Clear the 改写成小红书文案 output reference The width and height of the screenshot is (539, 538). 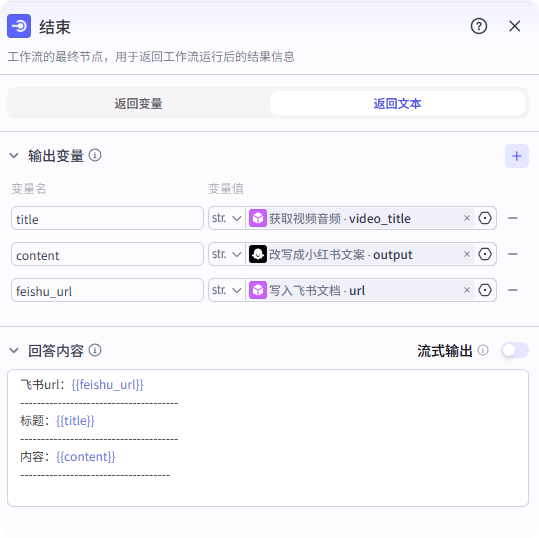(x=466, y=254)
